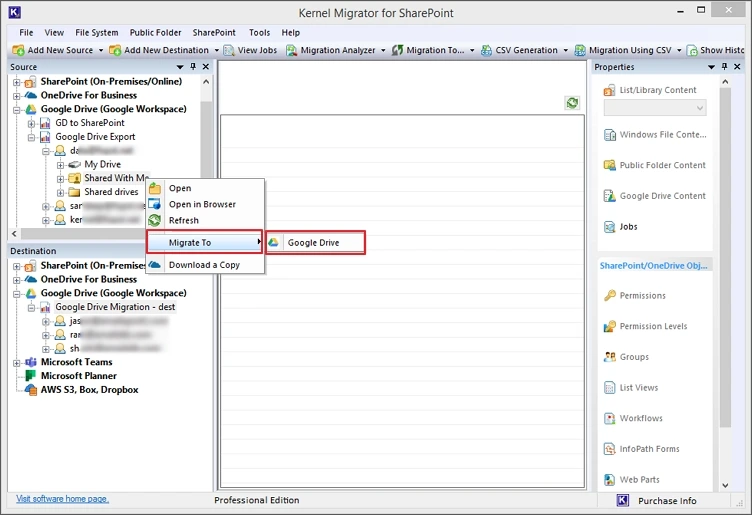Click the green refresh icon in center pane
752x515 pixels.
(x=572, y=103)
